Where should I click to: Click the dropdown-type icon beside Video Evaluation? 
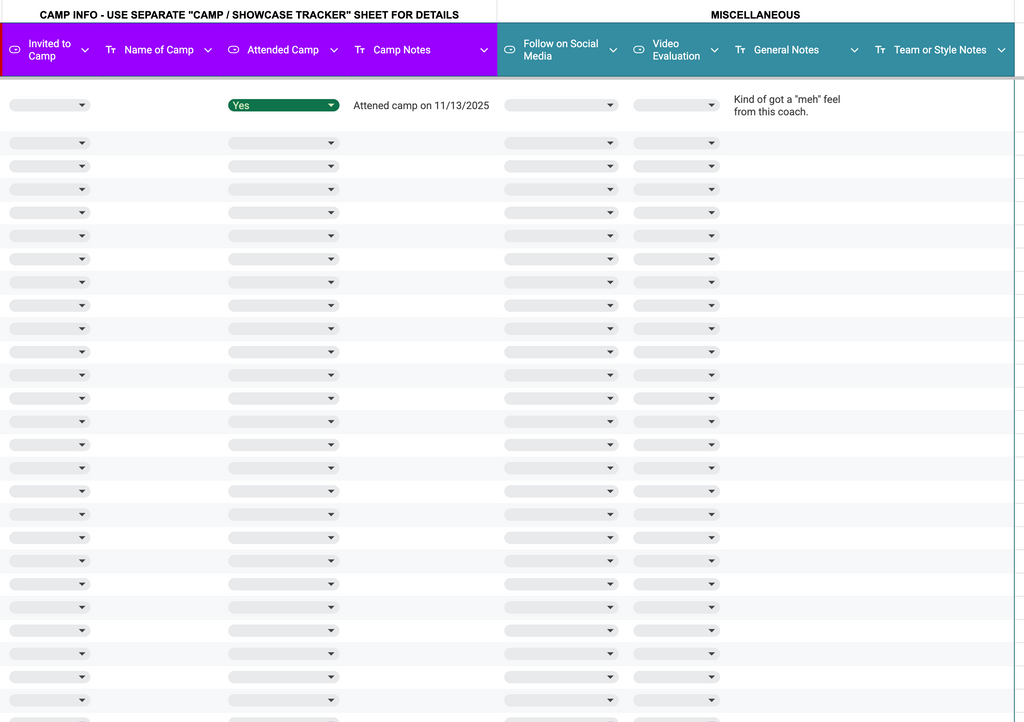coord(639,50)
